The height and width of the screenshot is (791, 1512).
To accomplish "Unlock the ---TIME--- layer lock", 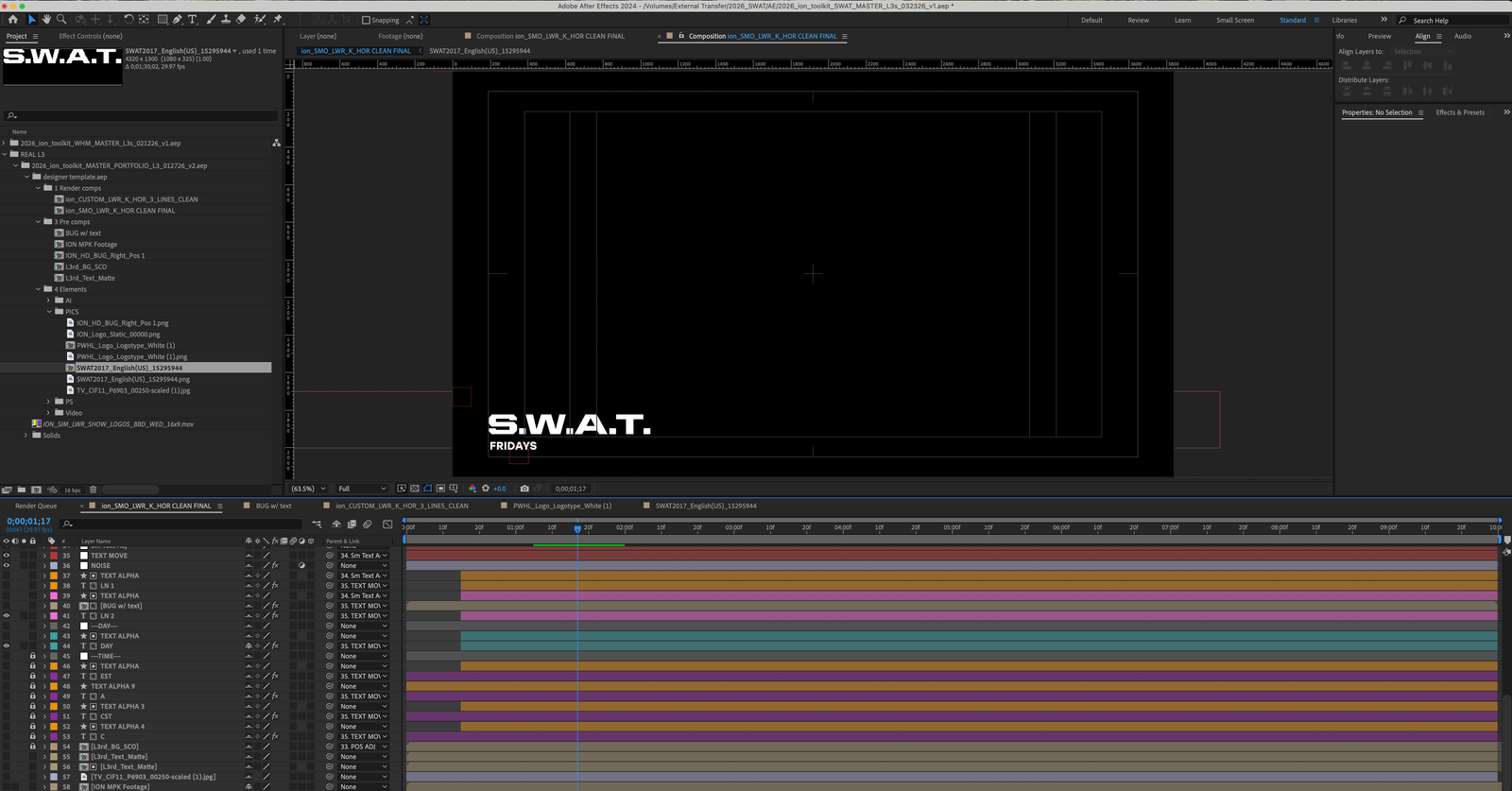I will (33, 656).
